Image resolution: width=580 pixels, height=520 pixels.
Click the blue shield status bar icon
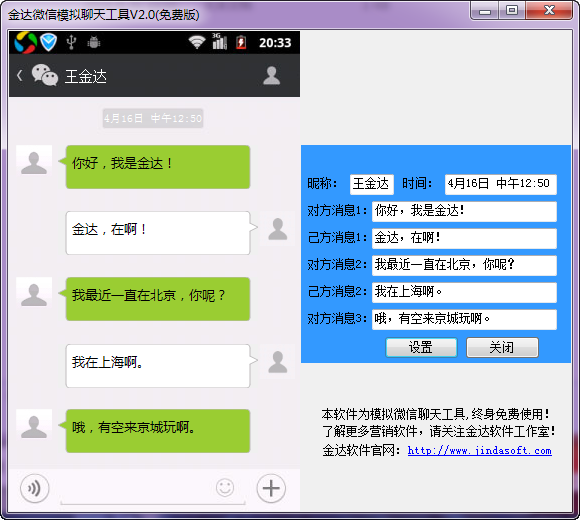coord(48,42)
